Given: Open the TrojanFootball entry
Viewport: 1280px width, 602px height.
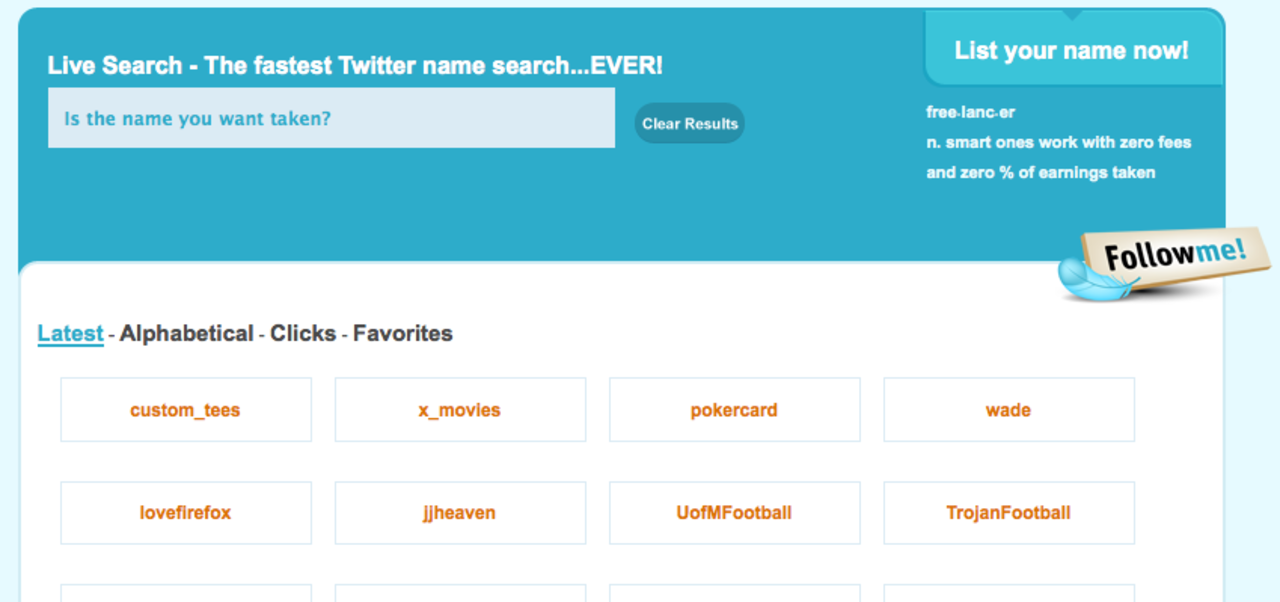Looking at the screenshot, I should coord(1008,513).
